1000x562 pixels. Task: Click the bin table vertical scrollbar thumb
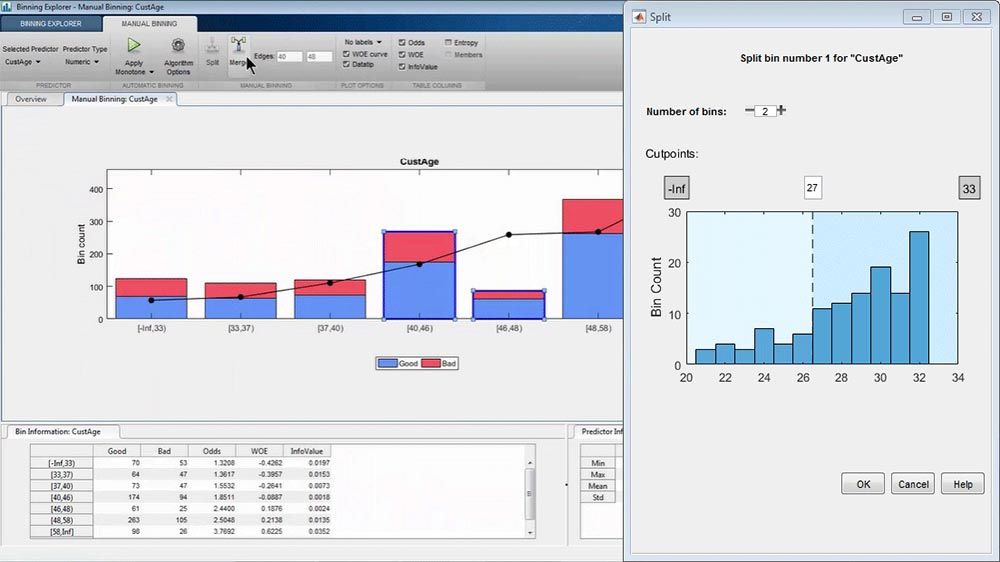pyautogui.click(x=530, y=493)
